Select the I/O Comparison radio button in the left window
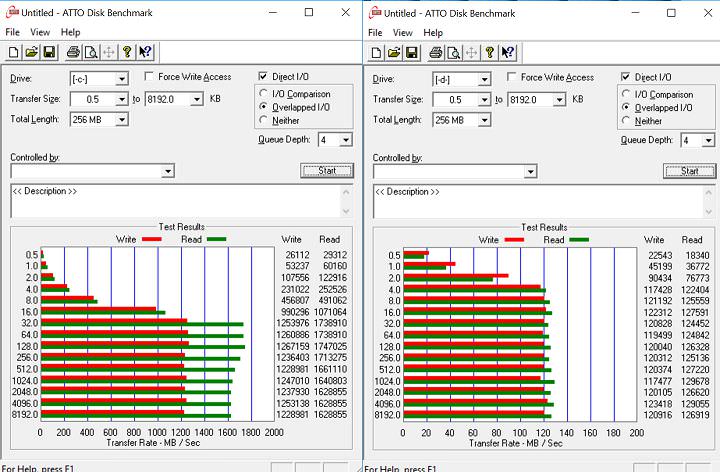Screen dimensions: 720x472 point(264,94)
